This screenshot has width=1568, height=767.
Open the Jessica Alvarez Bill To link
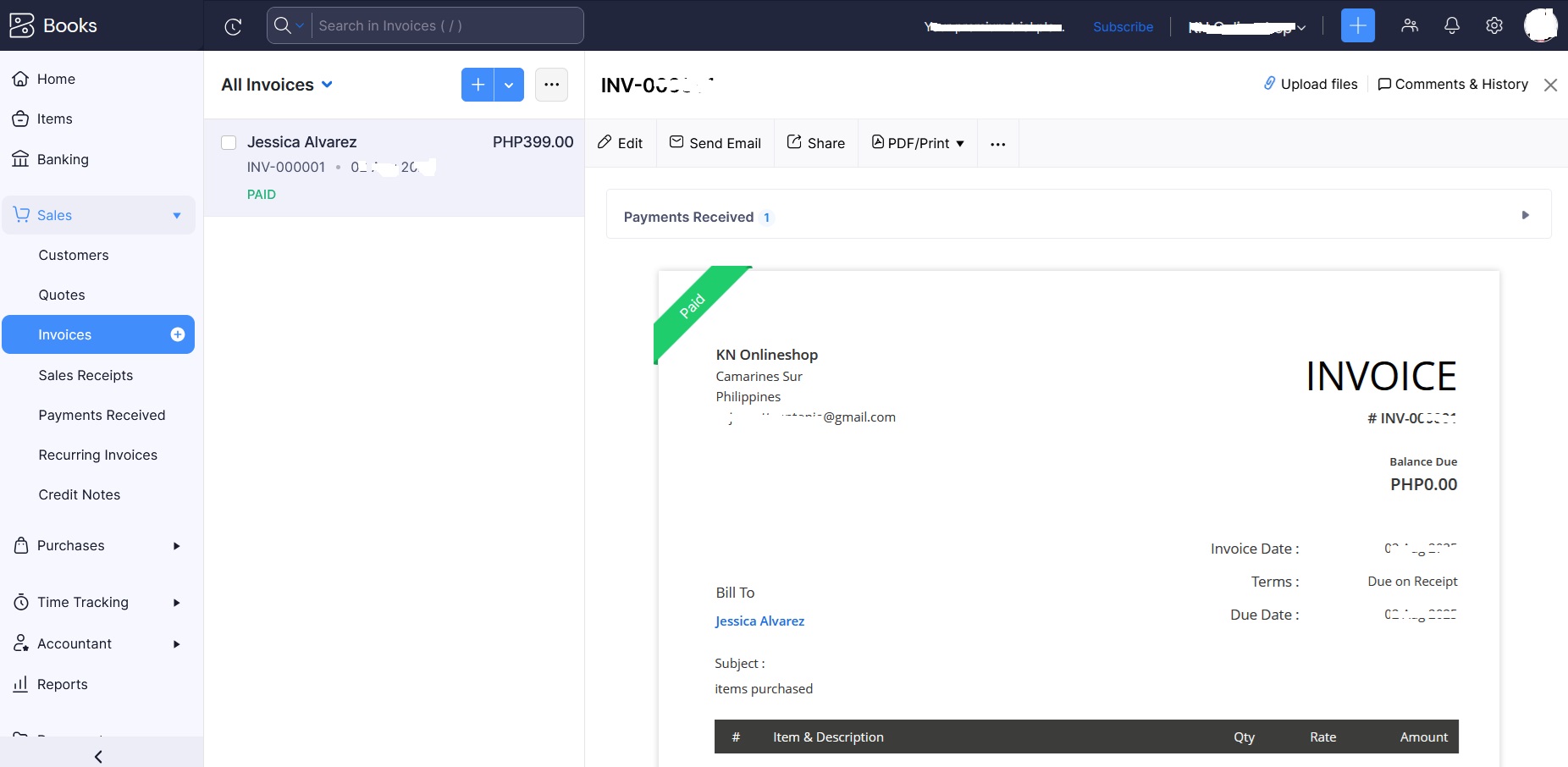click(759, 621)
